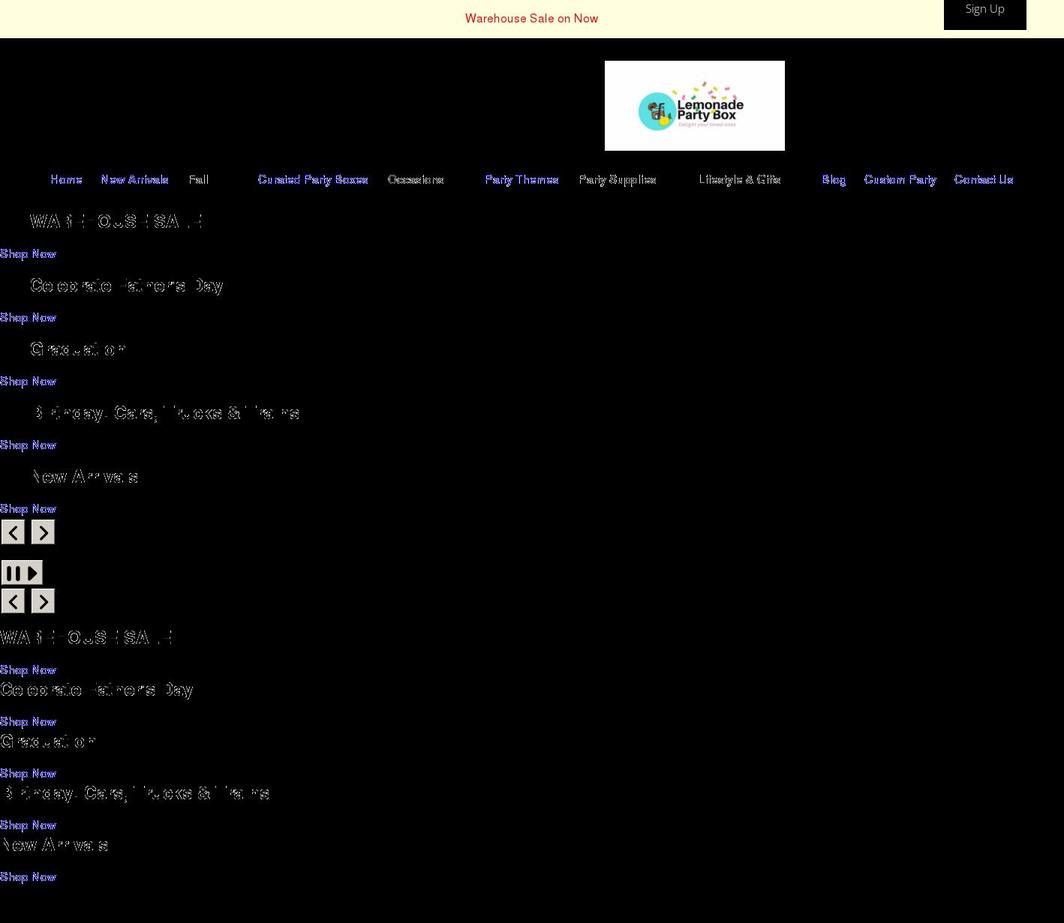This screenshot has height=923, width=1064.
Task: Click next arrow above the pause/play button
Action: click(42, 532)
